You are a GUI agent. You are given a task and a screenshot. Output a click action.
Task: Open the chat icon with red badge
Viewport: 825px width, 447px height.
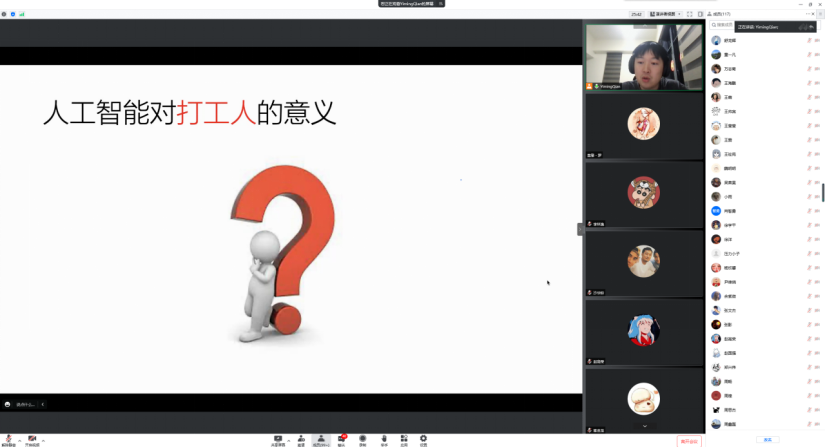point(342,438)
